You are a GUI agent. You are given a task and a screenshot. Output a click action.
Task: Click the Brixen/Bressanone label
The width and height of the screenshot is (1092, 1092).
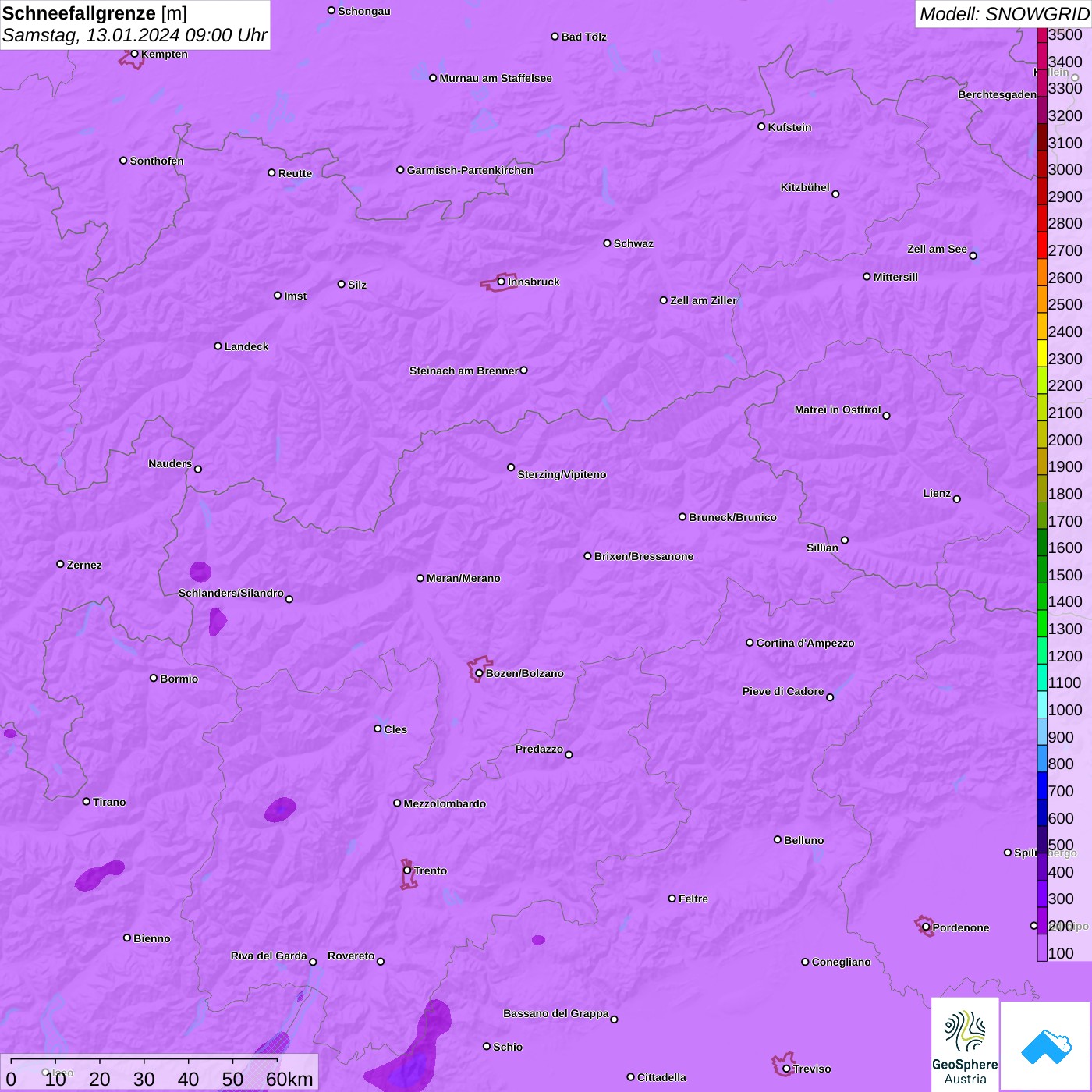pyautogui.click(x=644, y=556)
